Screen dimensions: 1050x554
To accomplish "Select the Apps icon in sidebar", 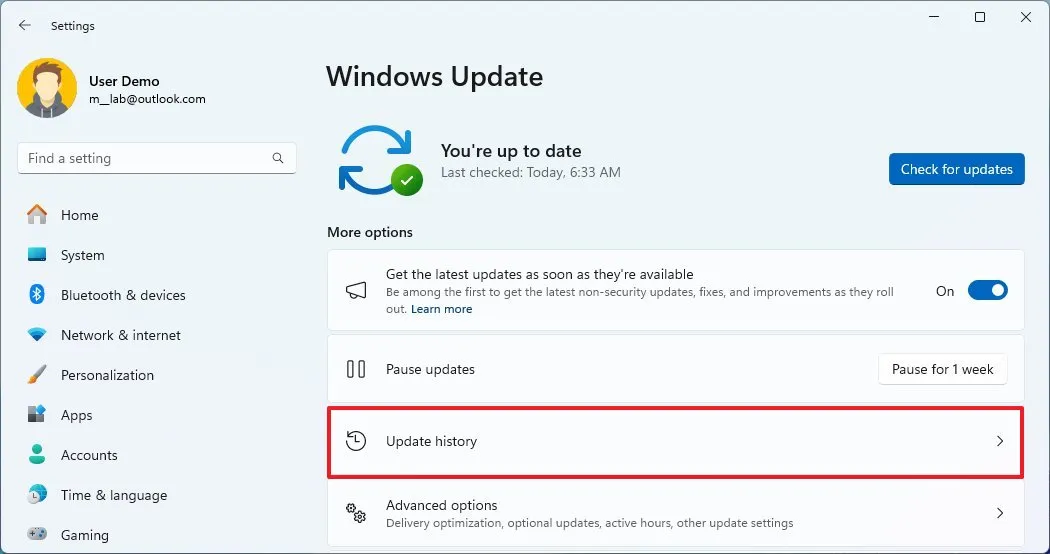I will coord(37,414).
